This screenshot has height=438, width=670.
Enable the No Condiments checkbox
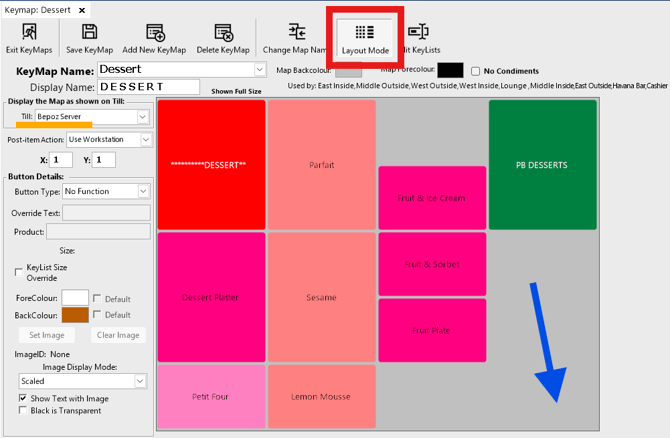tap(476, 71)
